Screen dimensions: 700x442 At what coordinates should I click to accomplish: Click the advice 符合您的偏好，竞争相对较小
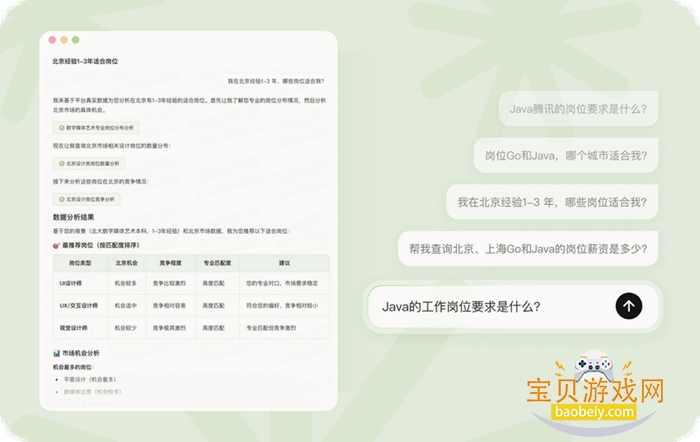tap(282, 305)
